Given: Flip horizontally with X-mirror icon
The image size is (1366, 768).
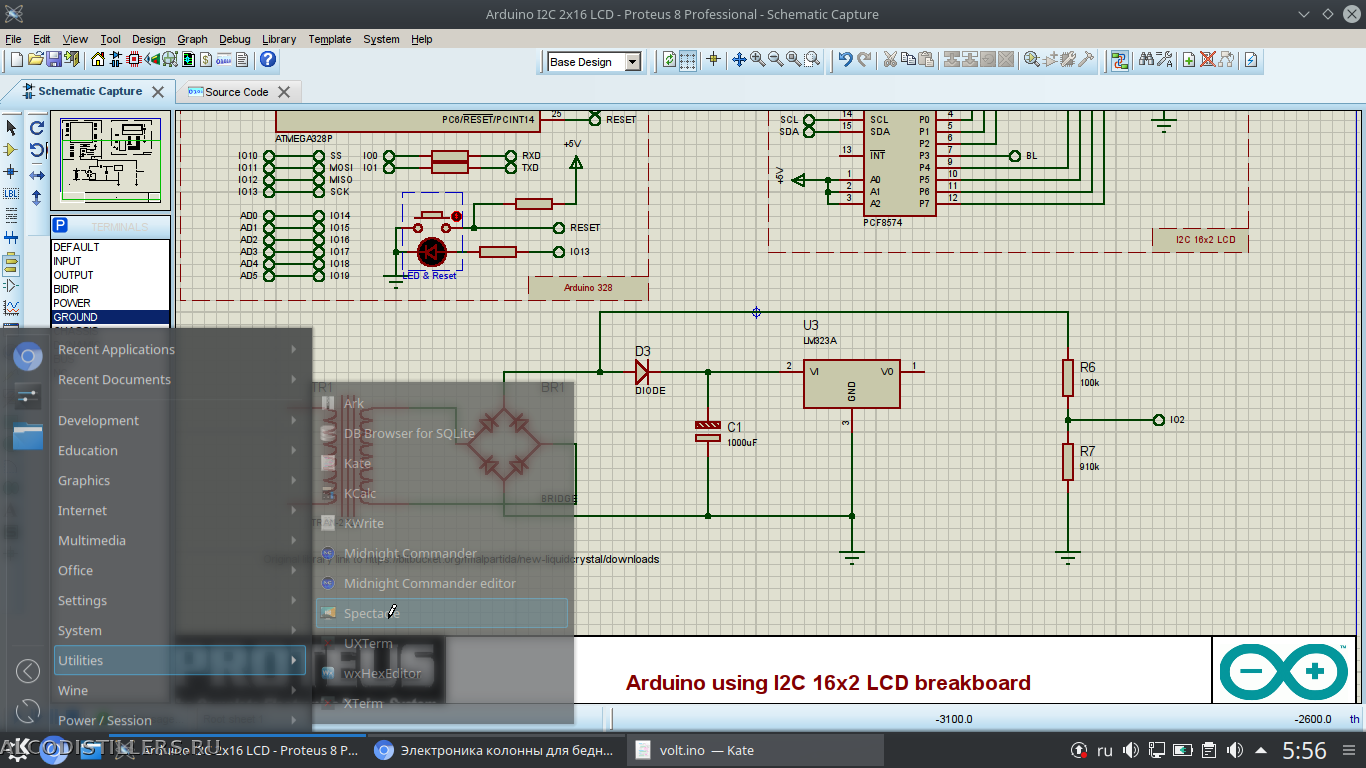Looking at the screenshot, I should (x=37, y=176).
